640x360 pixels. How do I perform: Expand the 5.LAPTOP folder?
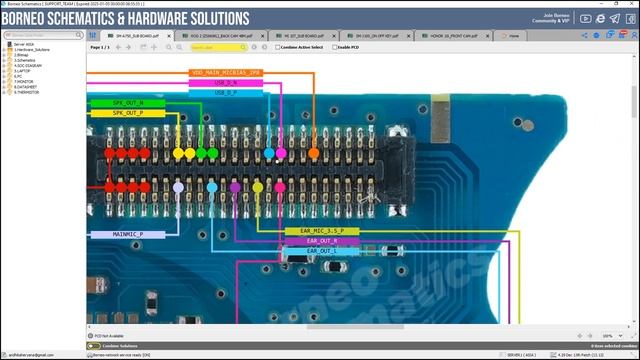point(4,71)
